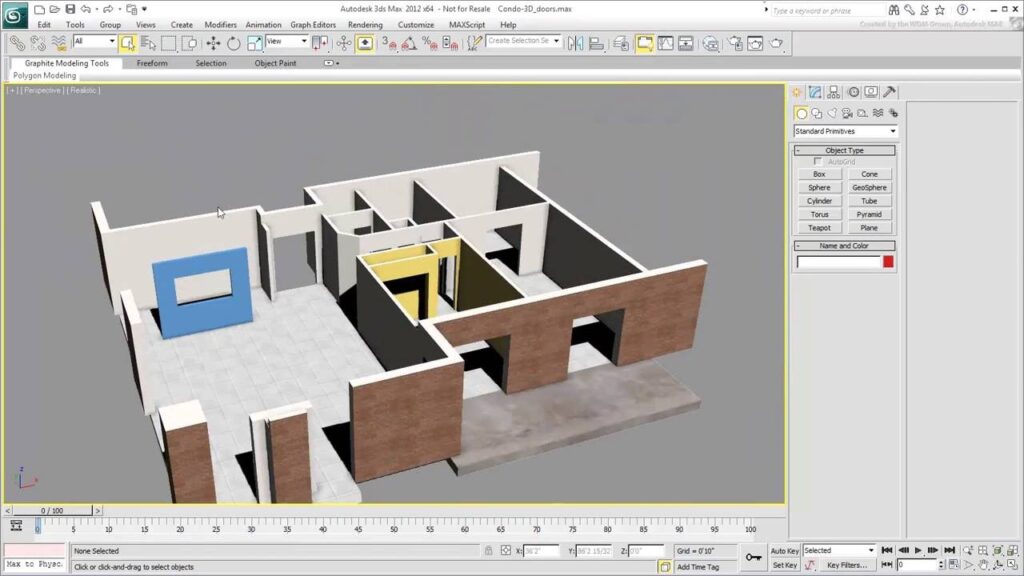Toggle the selection lock padlock
The width and height of the screenshot is (1024, 576).
[x=488, y=551]
